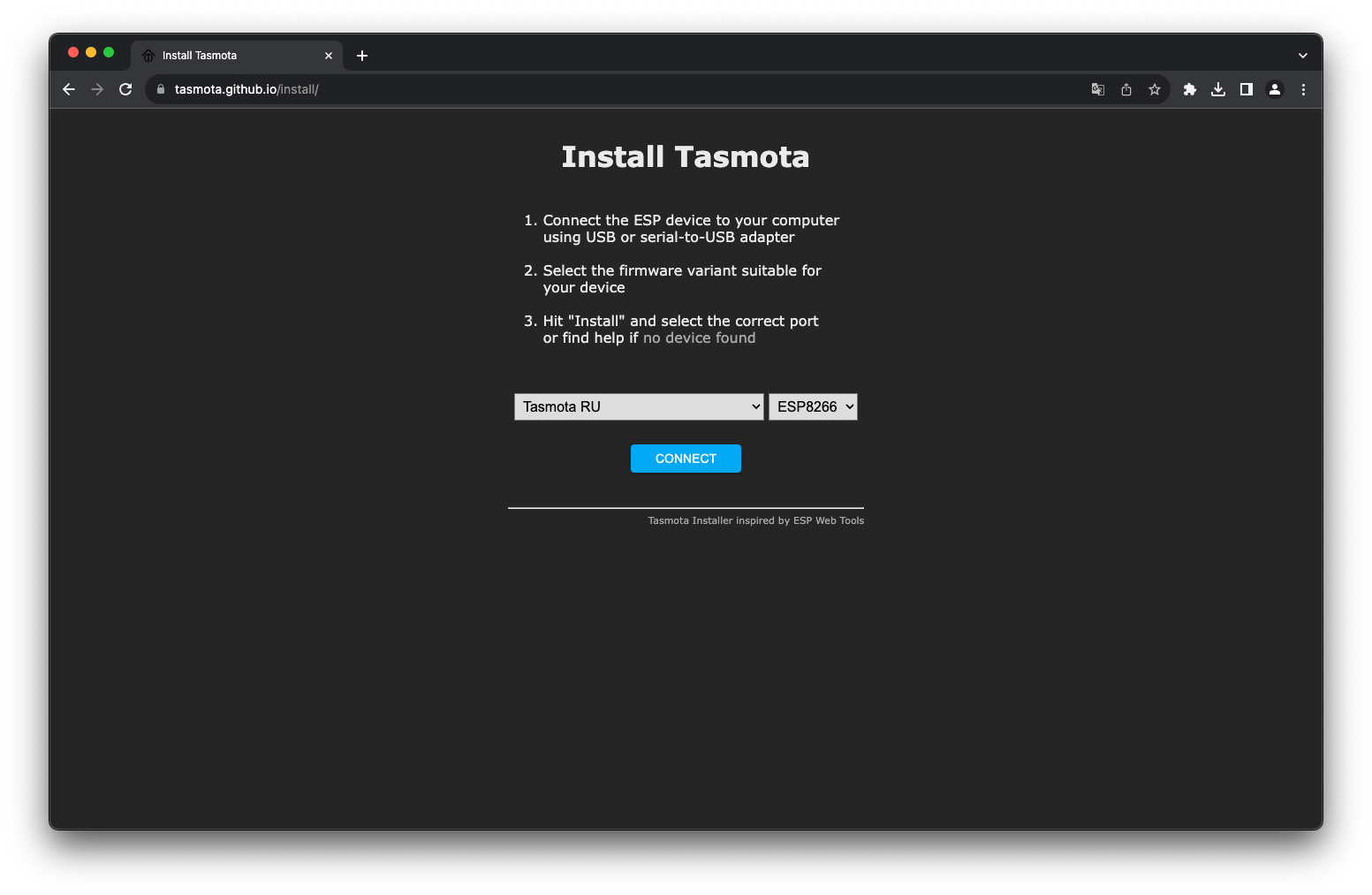Share the page via the share icon
This screenshot has height=895, width=1372.
[1126, 89]
